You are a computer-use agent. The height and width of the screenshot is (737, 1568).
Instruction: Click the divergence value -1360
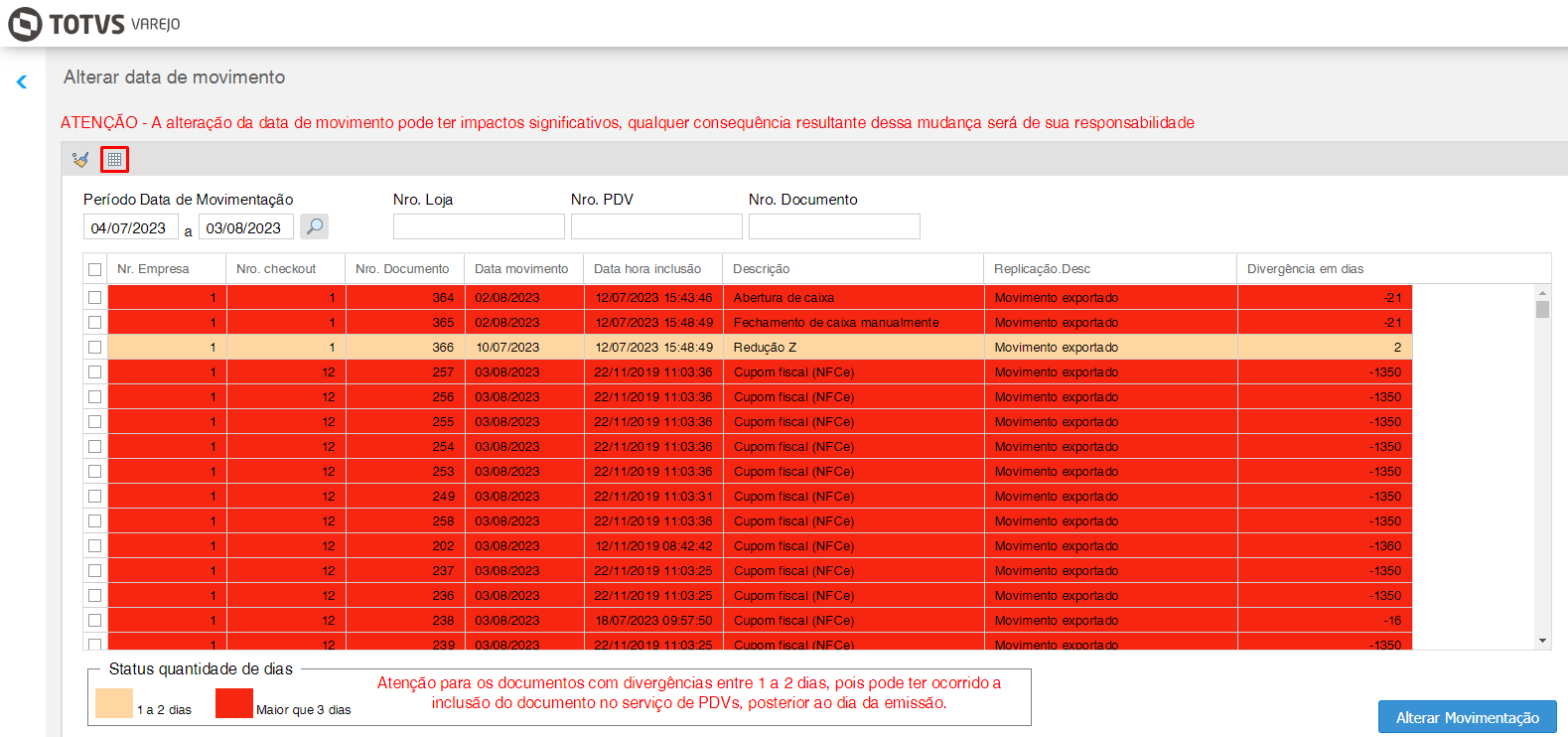[x=1385, y=546]
